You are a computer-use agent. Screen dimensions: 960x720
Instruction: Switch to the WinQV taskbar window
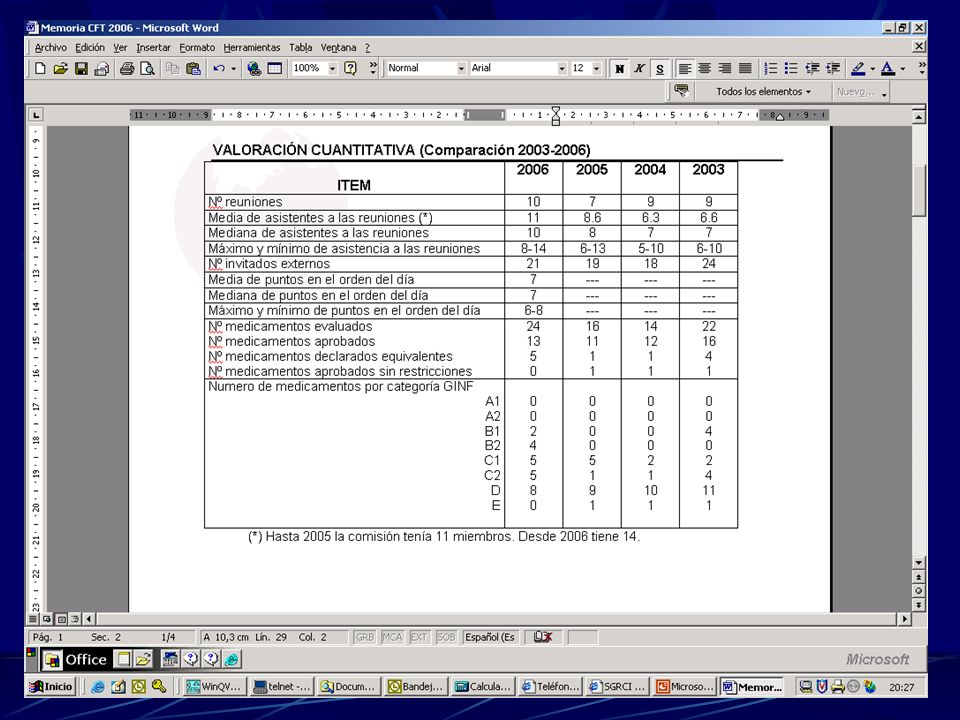pyautogui.click(x=215, y=686)
